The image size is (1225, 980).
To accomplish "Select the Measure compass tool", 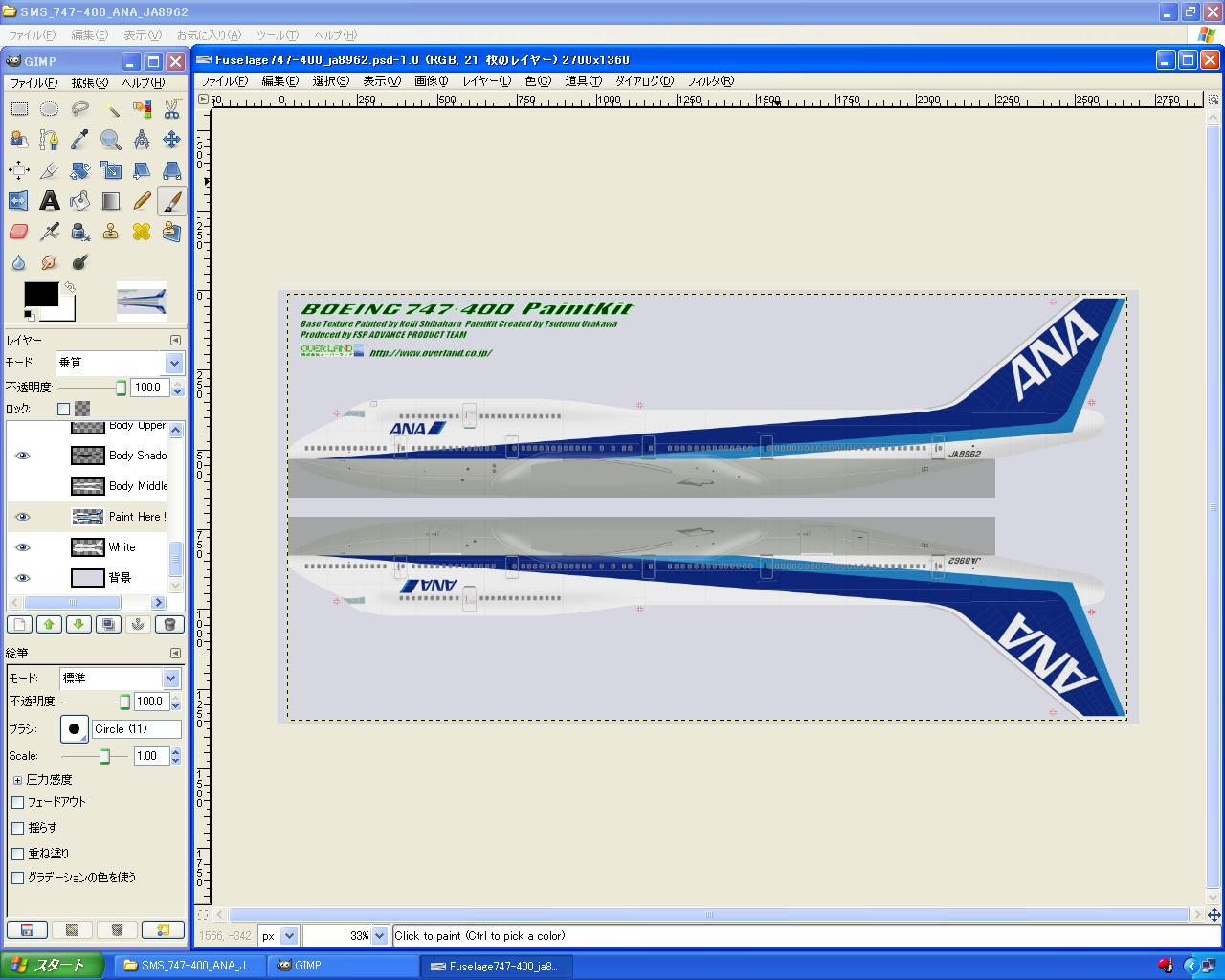I will [x=141, y=140].
